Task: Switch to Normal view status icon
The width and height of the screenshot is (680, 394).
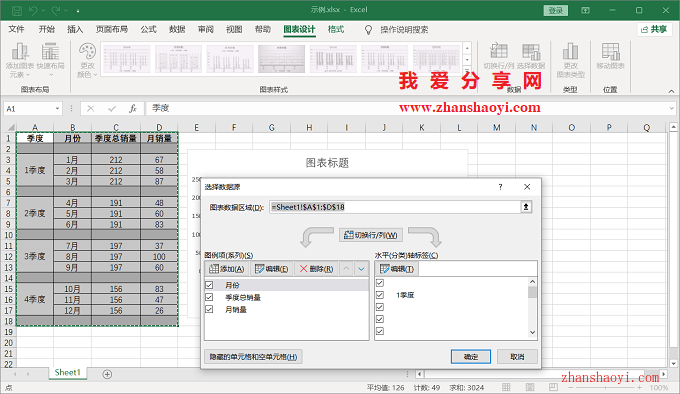Action: pos(506,387)
